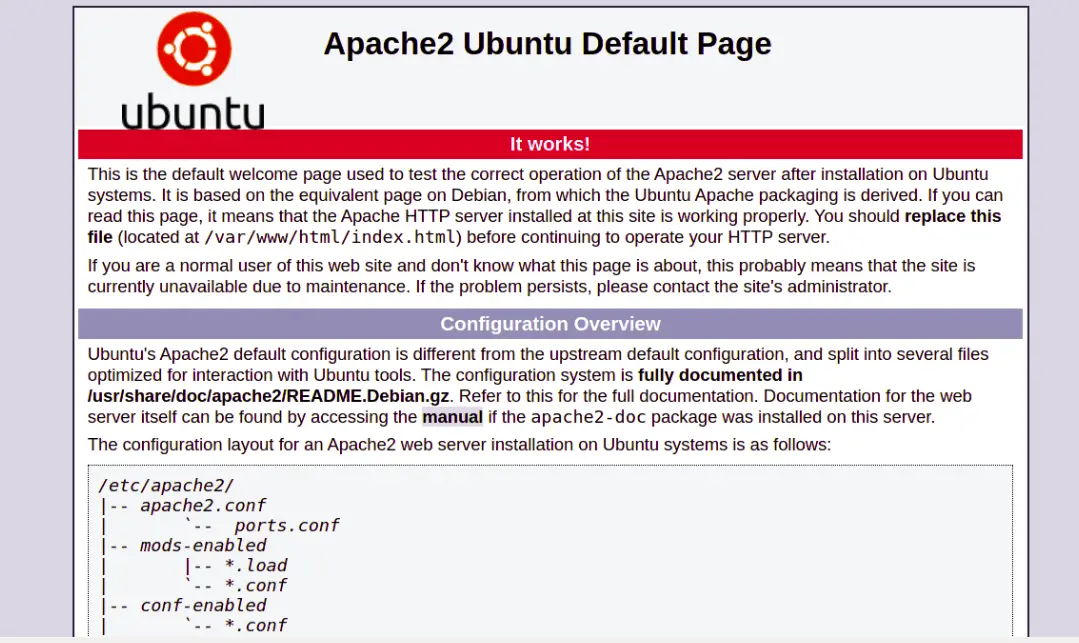
Task: Click the ubuntu wordmark under the logo
Action: point(192,112)
